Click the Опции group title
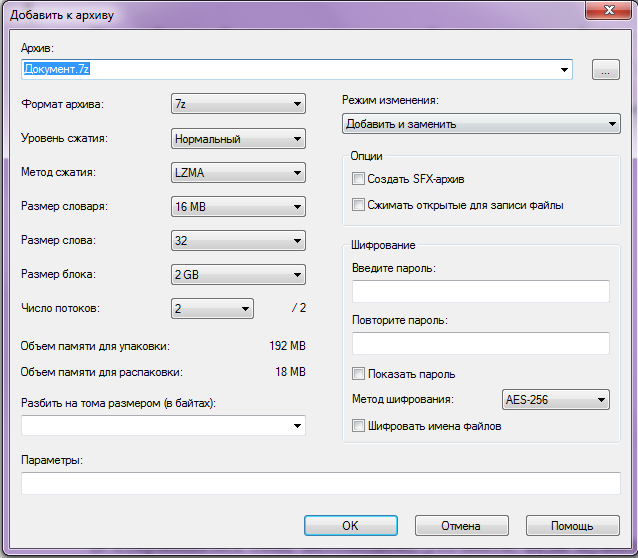638x558 pixels. coord(366,156)
